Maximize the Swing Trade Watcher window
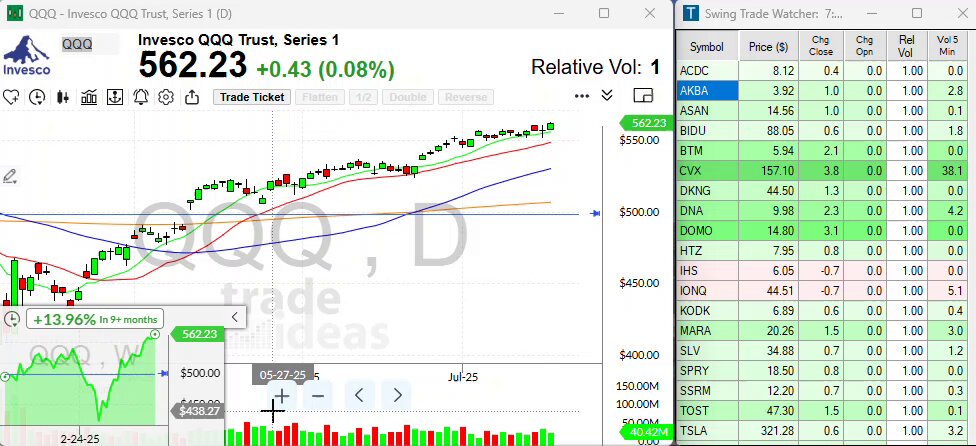The image size is (976, 446). point(916,13)
